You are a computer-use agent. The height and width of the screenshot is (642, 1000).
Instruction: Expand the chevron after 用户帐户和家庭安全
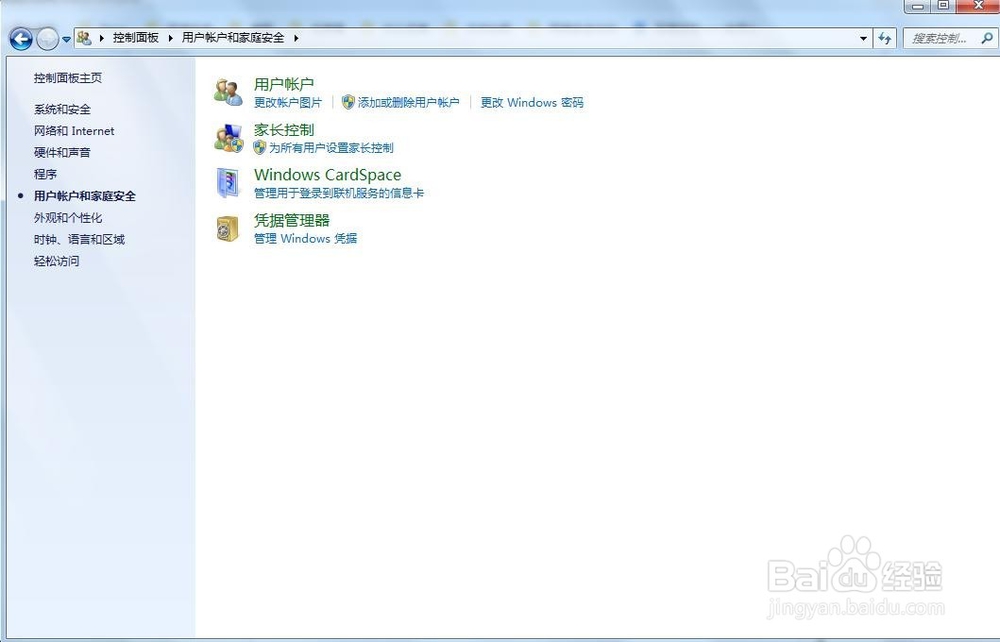pyautogui.click(x=297, y=36)
